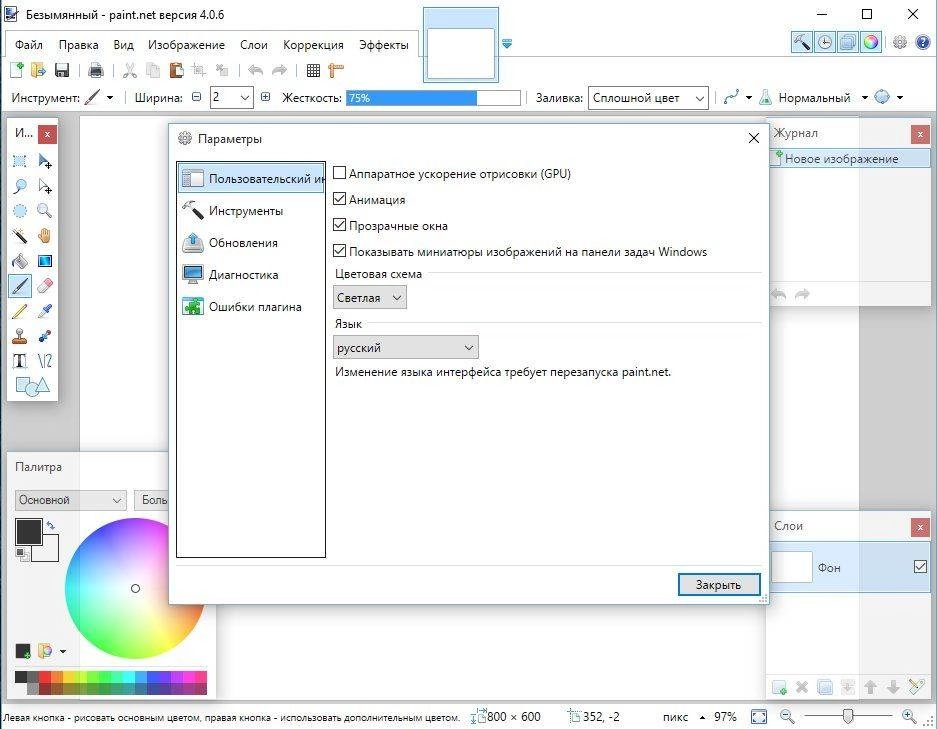
Task: Select the Clone Stamp tool
Action: click(x=20, y=336)
